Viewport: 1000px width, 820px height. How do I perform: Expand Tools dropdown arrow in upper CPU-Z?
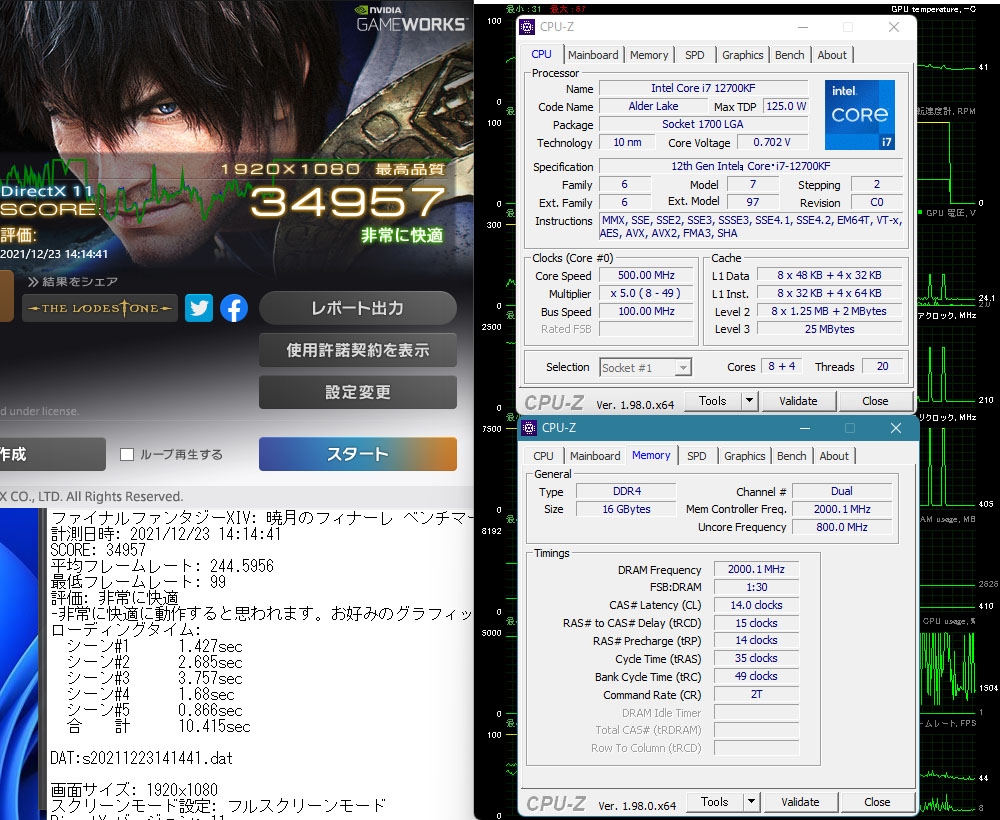749,401
